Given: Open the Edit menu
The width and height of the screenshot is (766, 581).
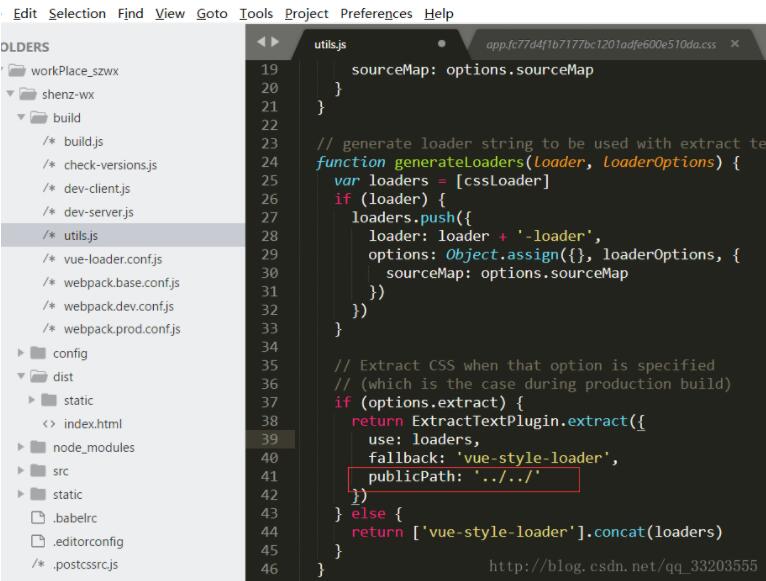Looking at the screenshot, I should pos(25,14).
